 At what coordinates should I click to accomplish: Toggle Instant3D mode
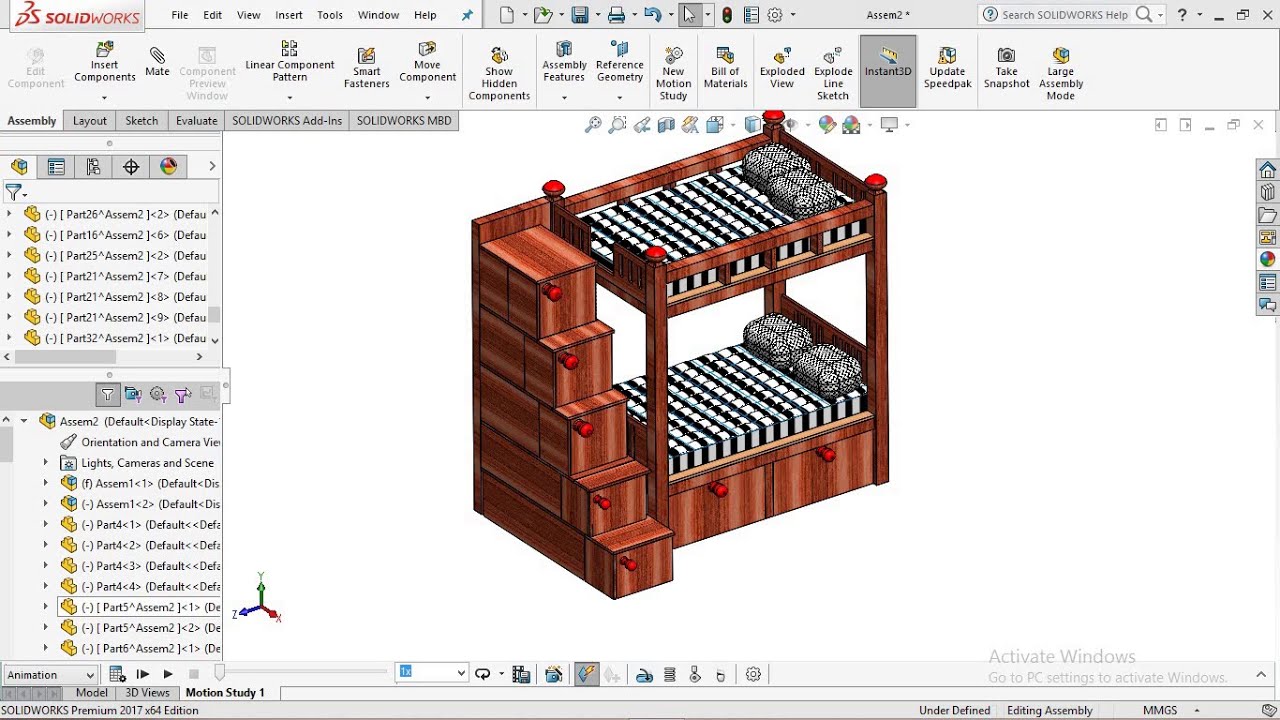pyautogui.click(x=888, y=72)
